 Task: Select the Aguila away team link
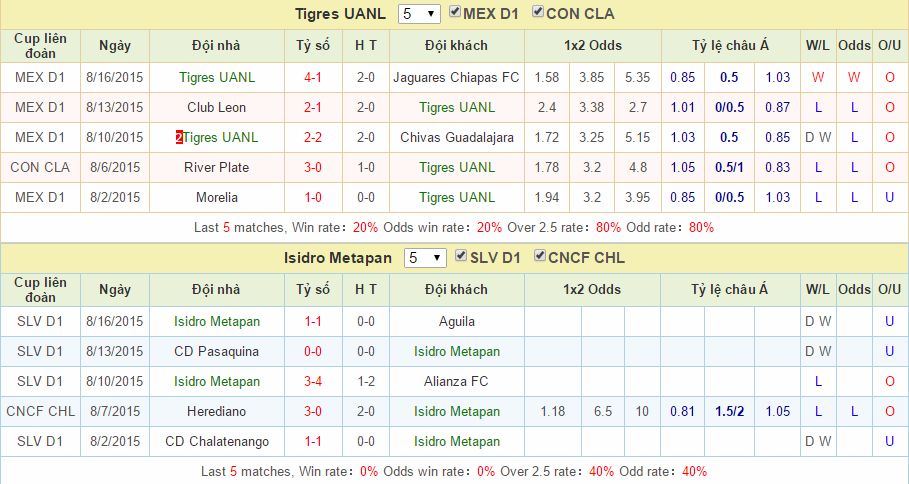pyautogui.click(x=456, y=321)
